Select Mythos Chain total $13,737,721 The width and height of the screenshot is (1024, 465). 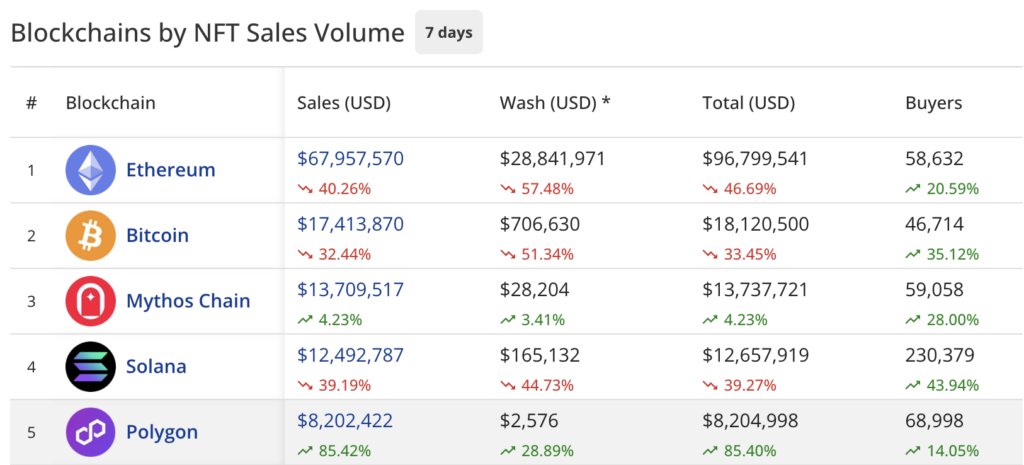click(755, 289)
